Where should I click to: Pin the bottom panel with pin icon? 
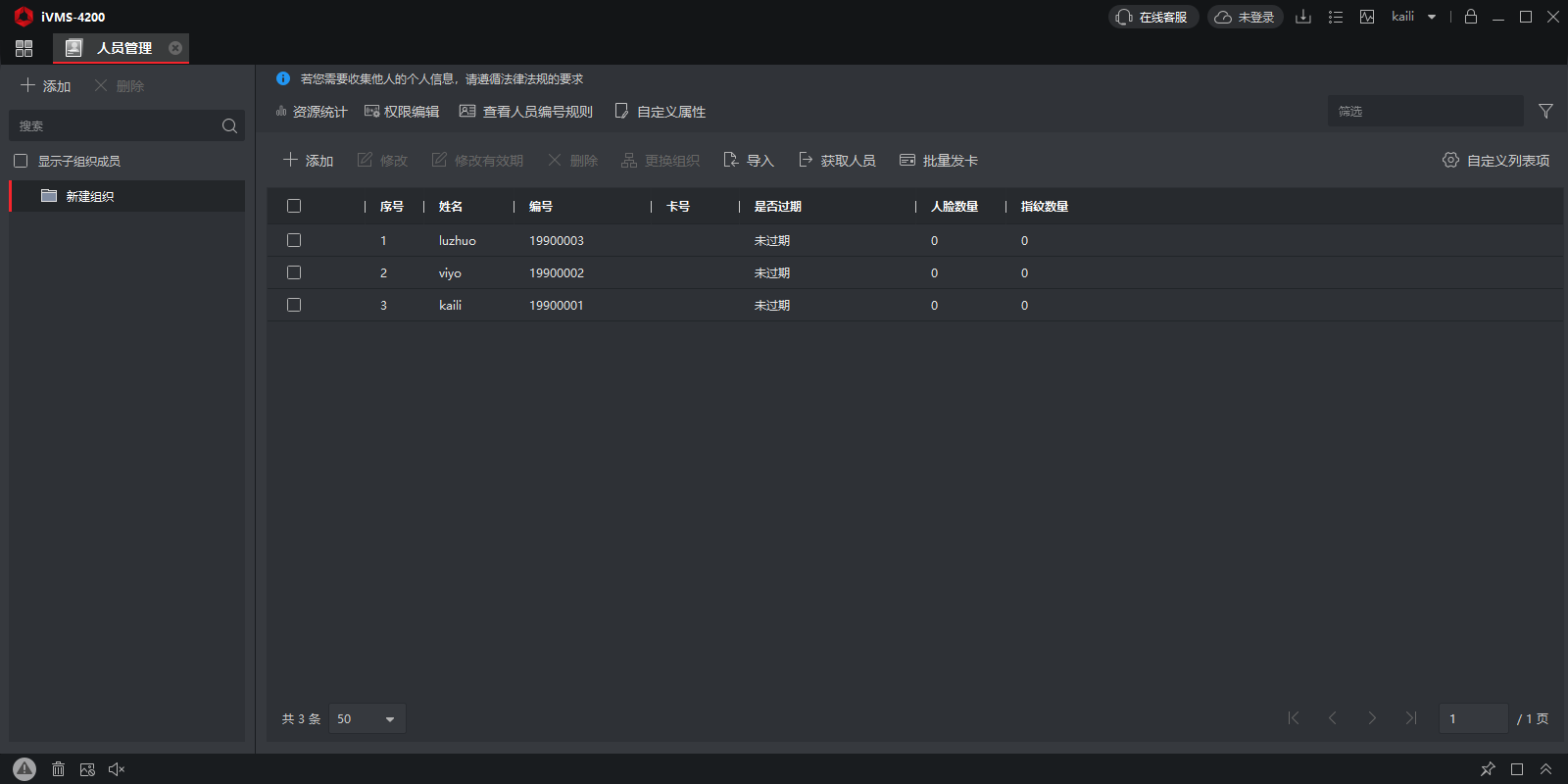(1488, 769)
